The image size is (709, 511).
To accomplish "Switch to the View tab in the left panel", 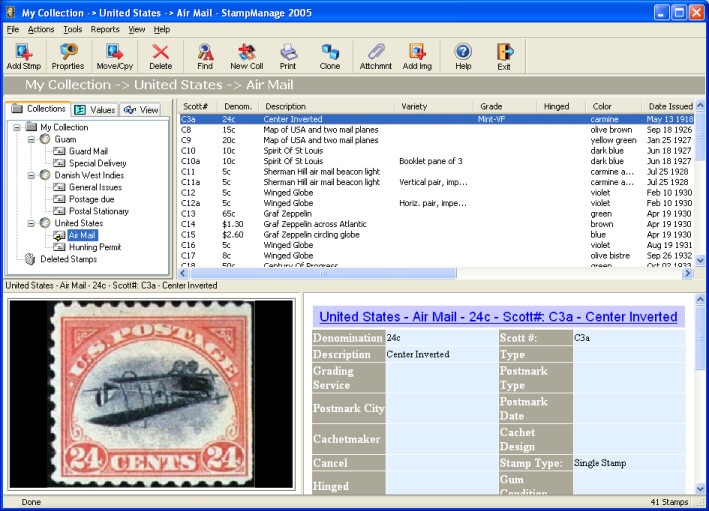I will click(141, 109).
